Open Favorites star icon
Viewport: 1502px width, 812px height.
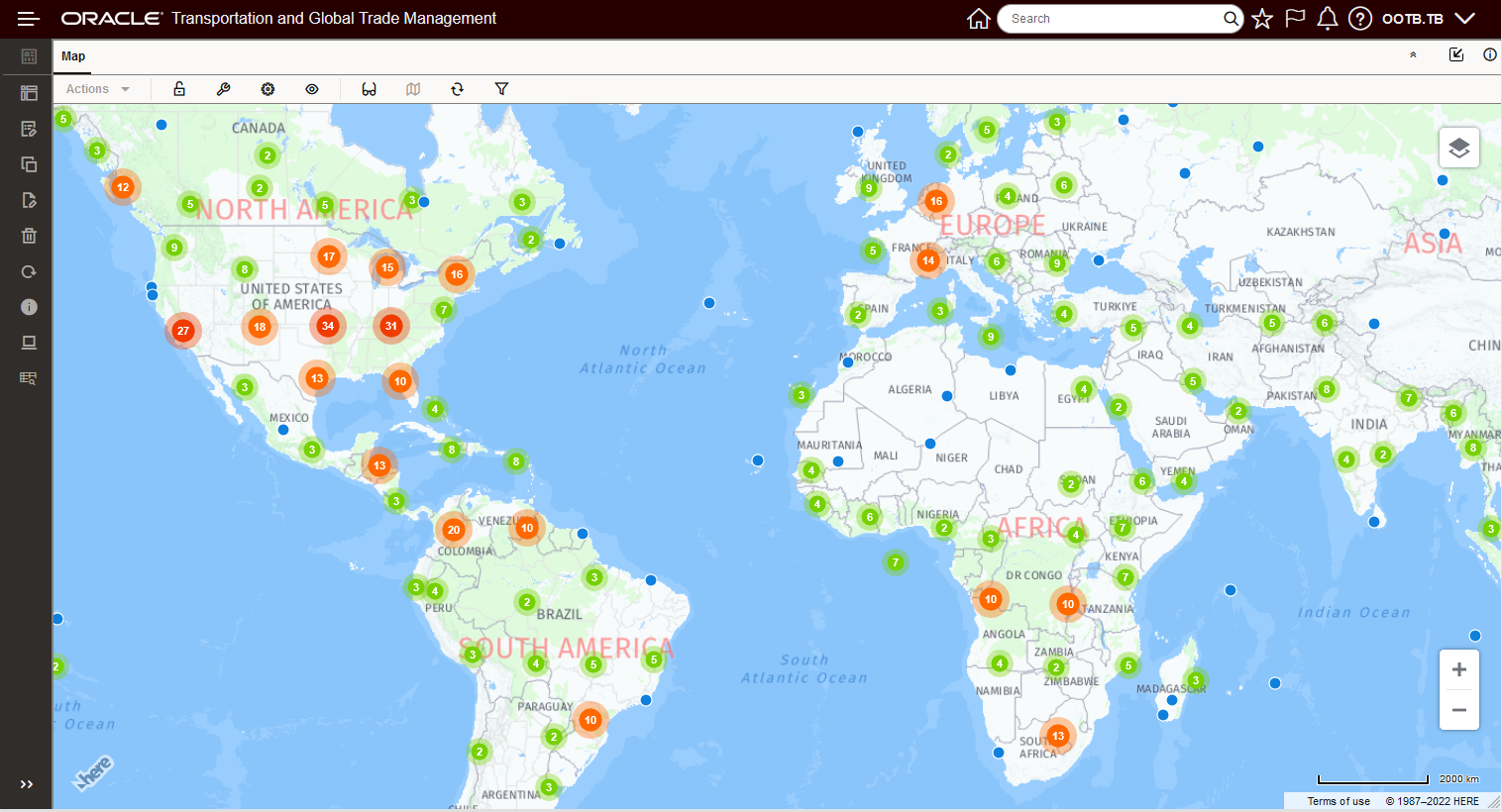1262,19
